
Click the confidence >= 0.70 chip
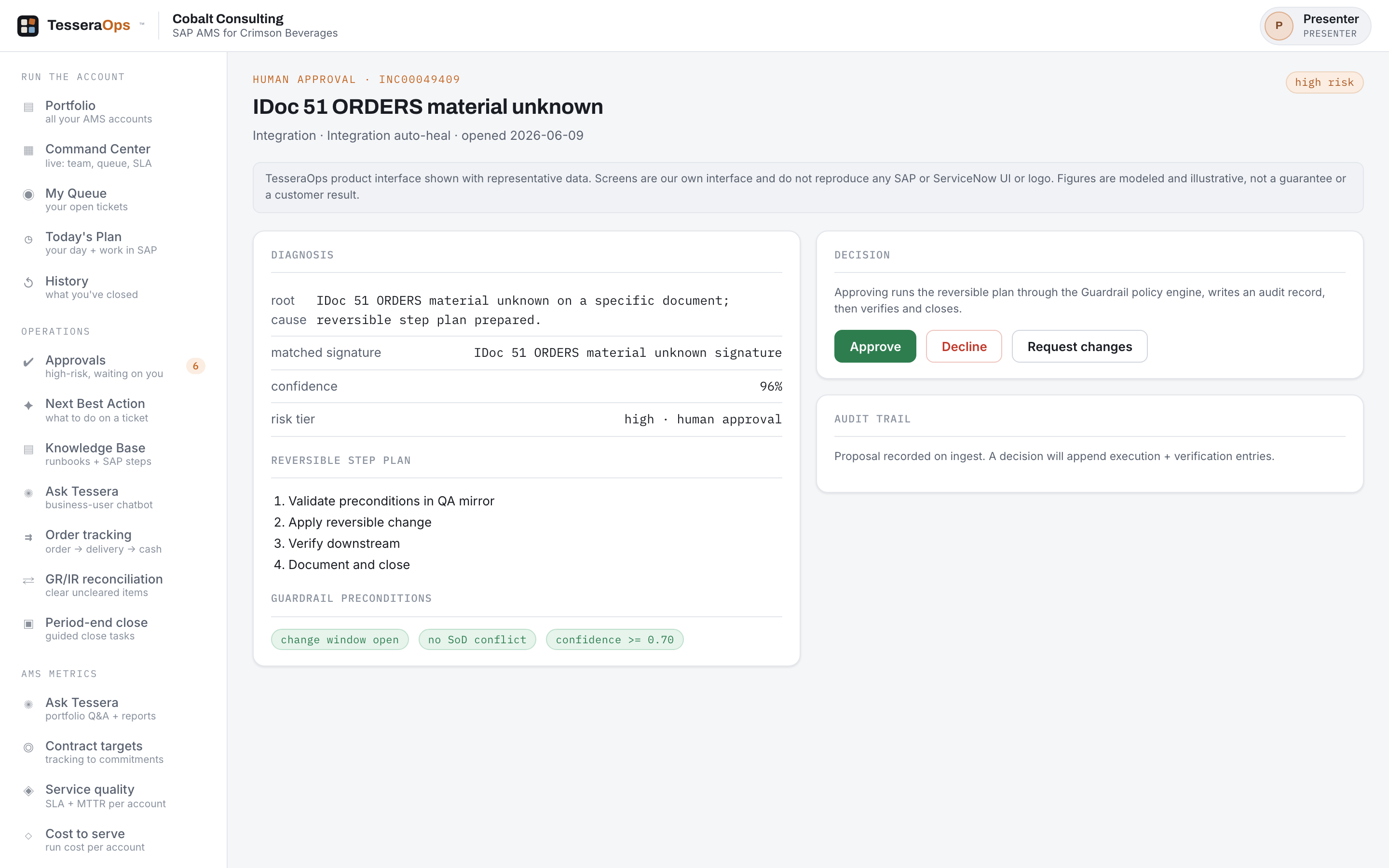615,639
